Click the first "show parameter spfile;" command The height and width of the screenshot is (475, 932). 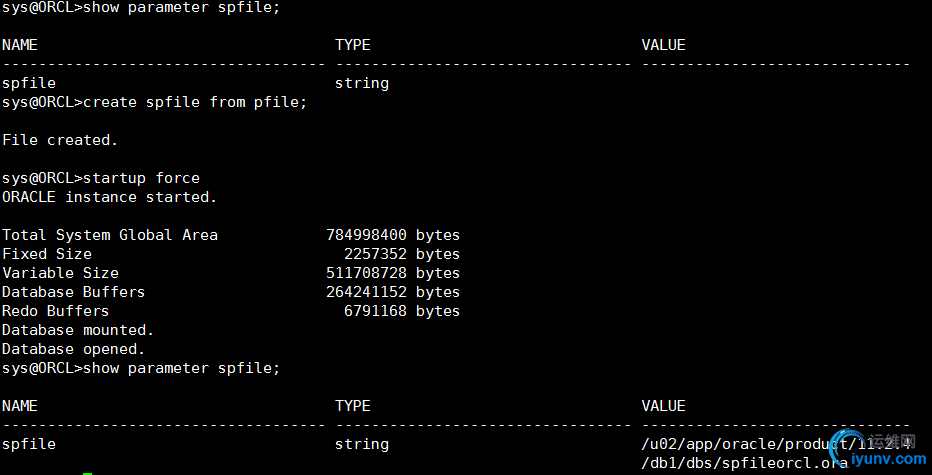click(x=181, y=7)
